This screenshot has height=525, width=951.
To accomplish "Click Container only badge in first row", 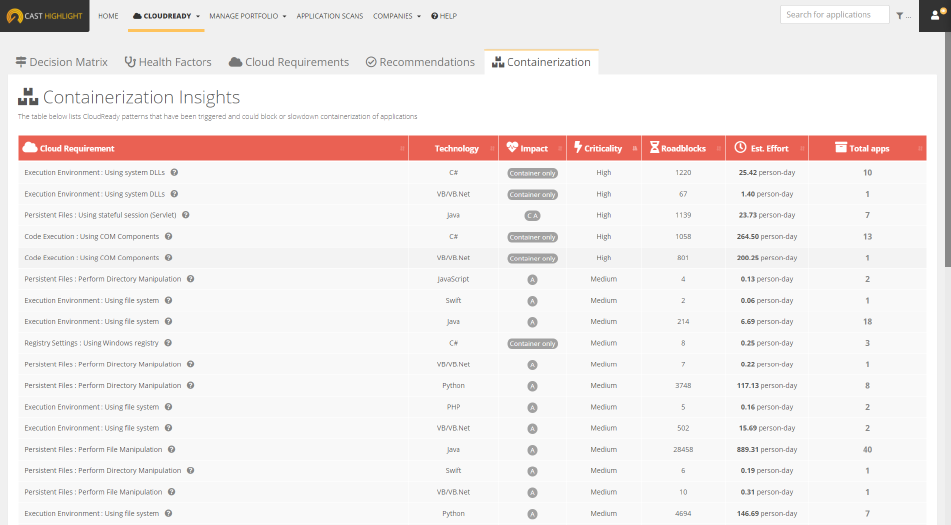I will pyautogui.click(x=532, y=173).
